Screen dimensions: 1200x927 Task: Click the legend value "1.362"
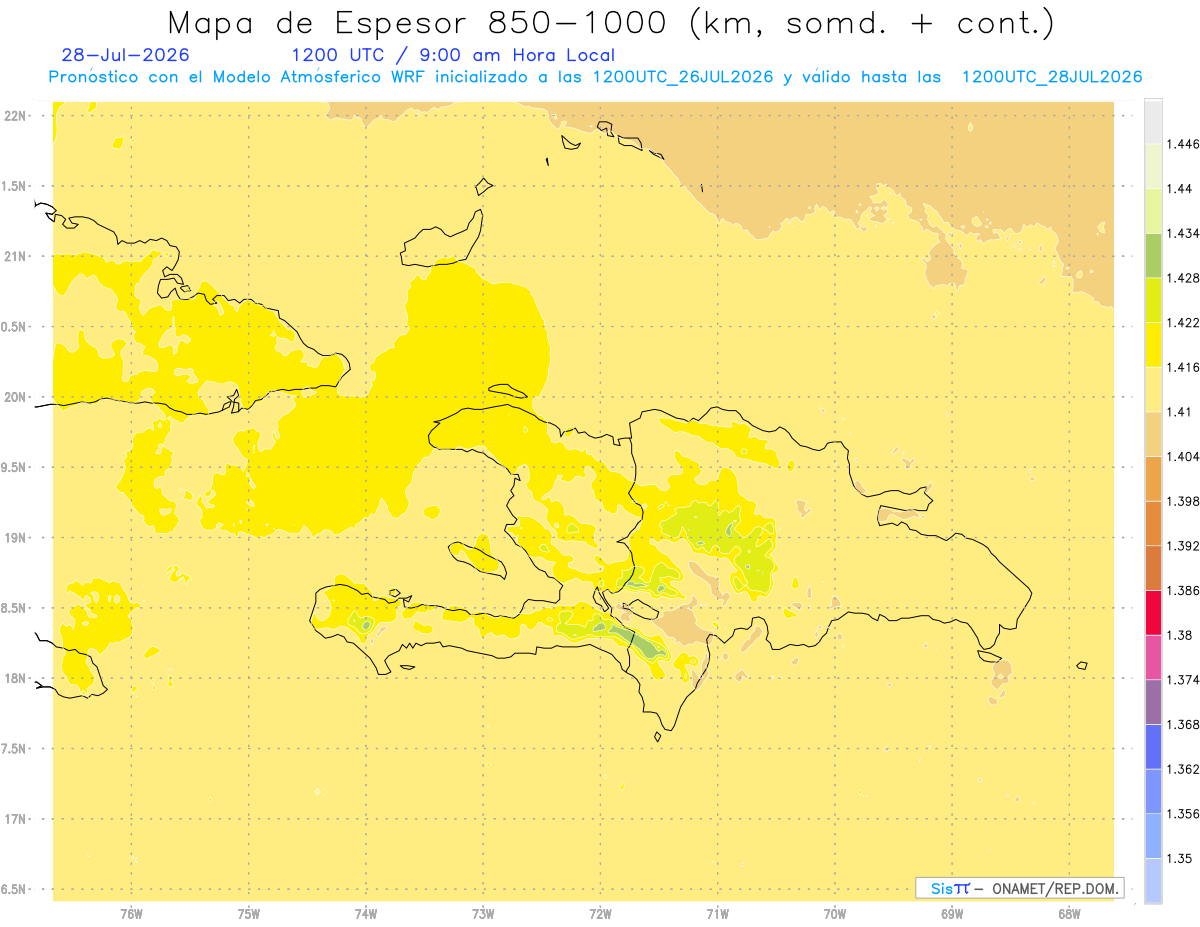[1183, 769]
